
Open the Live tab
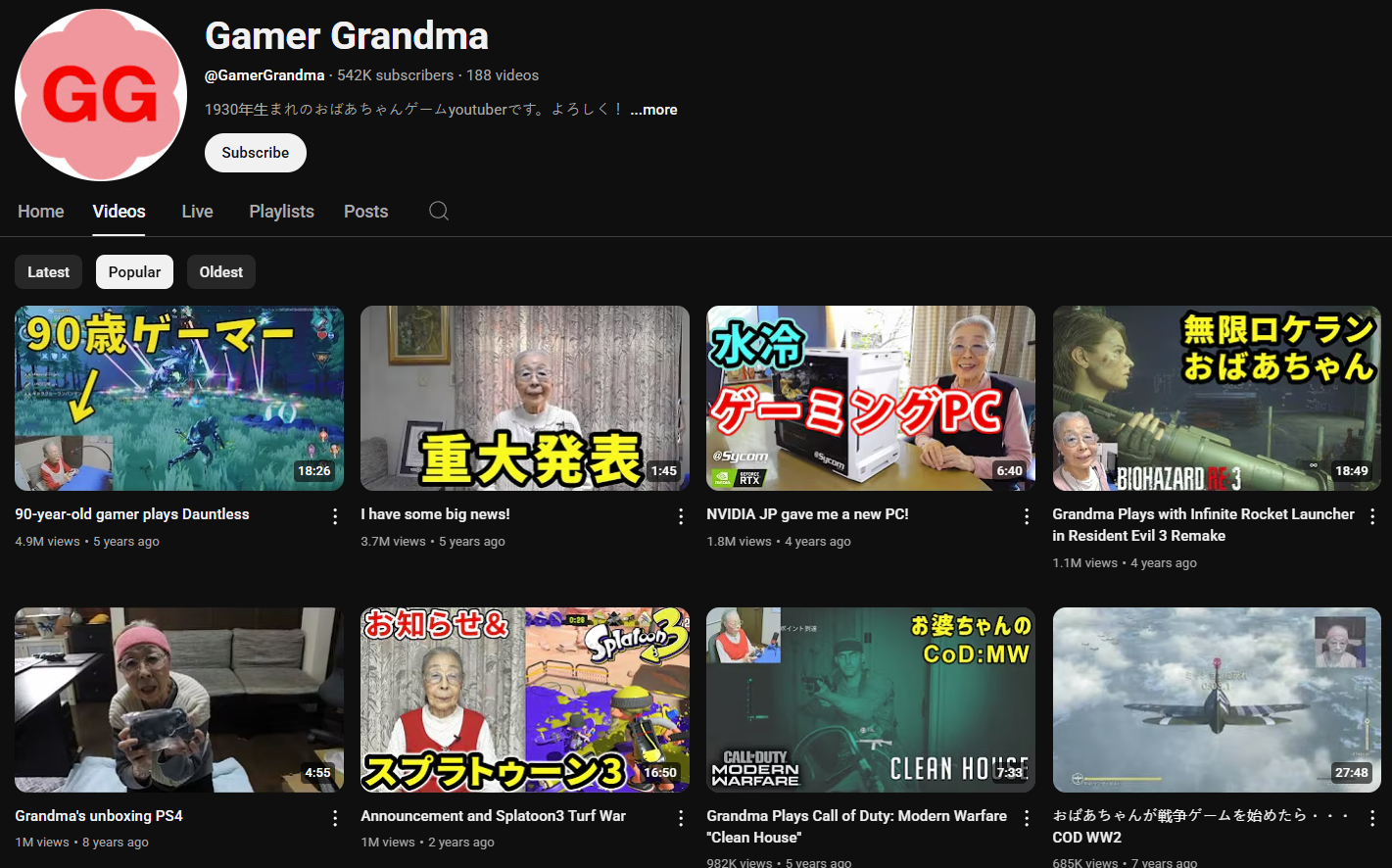tap(197, 212)
